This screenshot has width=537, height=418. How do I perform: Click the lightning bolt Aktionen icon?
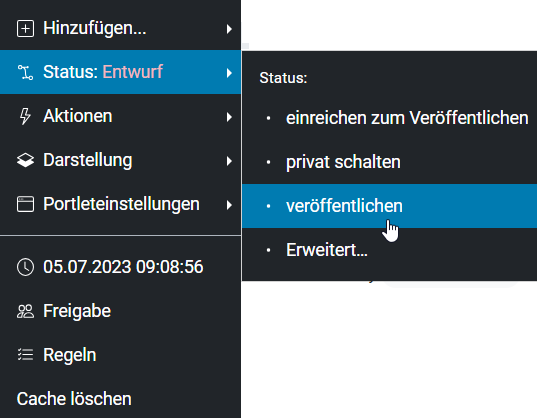(x=25, y=116)
